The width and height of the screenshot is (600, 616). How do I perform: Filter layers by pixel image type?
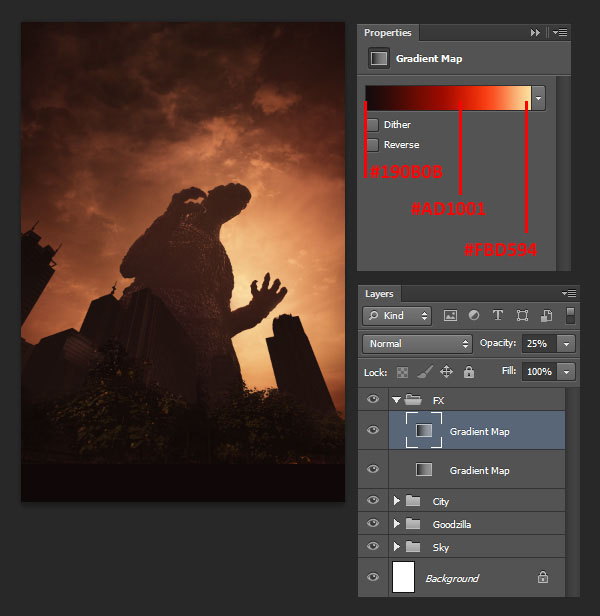click(x=450, y=315)
